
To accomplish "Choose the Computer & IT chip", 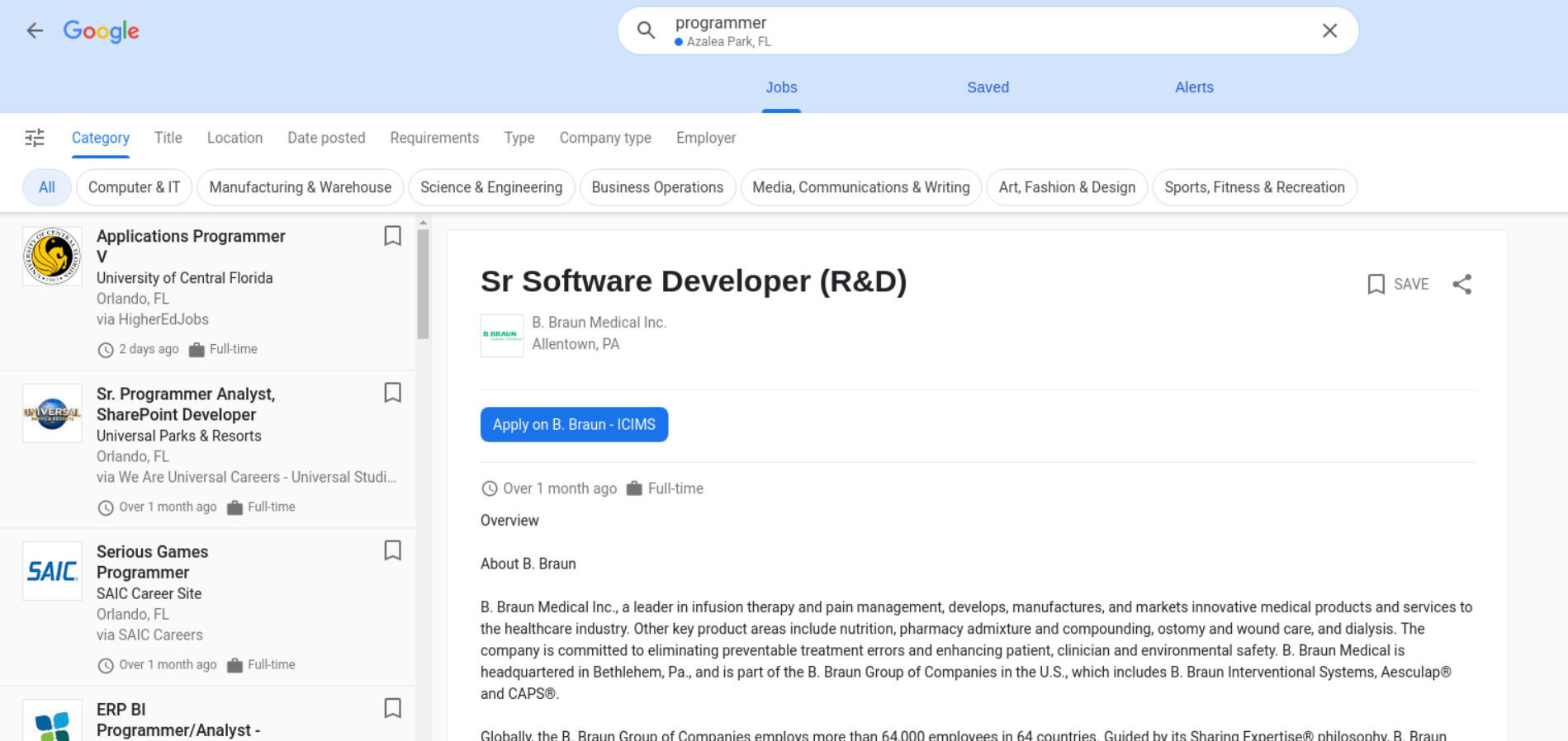I will tap(134, 187).
